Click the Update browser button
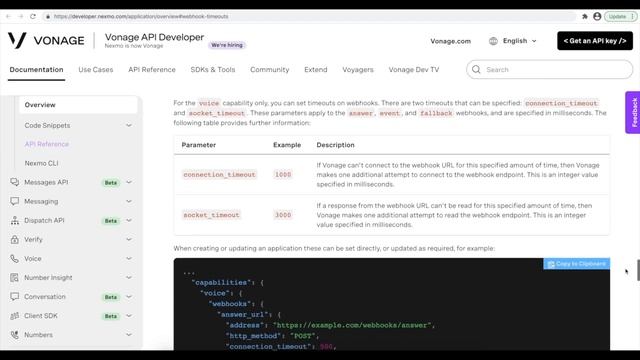The width and height of the screenshot is (640, 360). coord(620,16)
